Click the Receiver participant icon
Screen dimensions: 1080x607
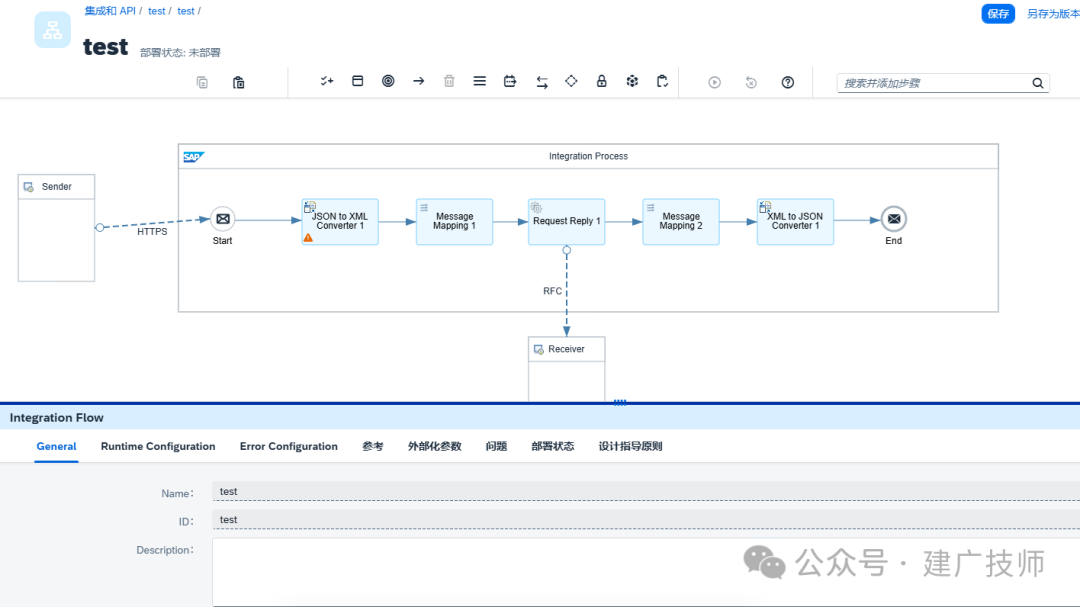(539, 349)
